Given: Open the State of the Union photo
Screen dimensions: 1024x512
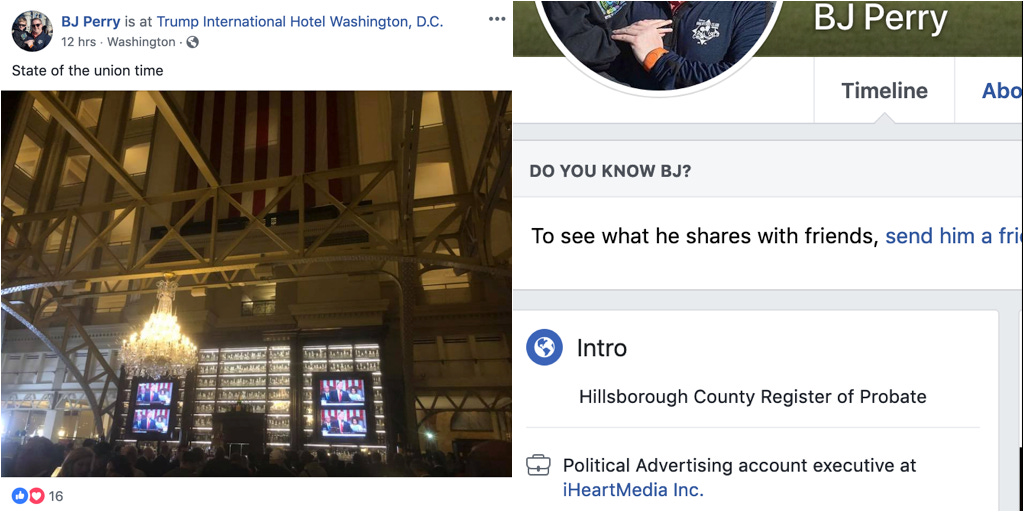Looking at the screenshot, I should click(x=256, y=283).
